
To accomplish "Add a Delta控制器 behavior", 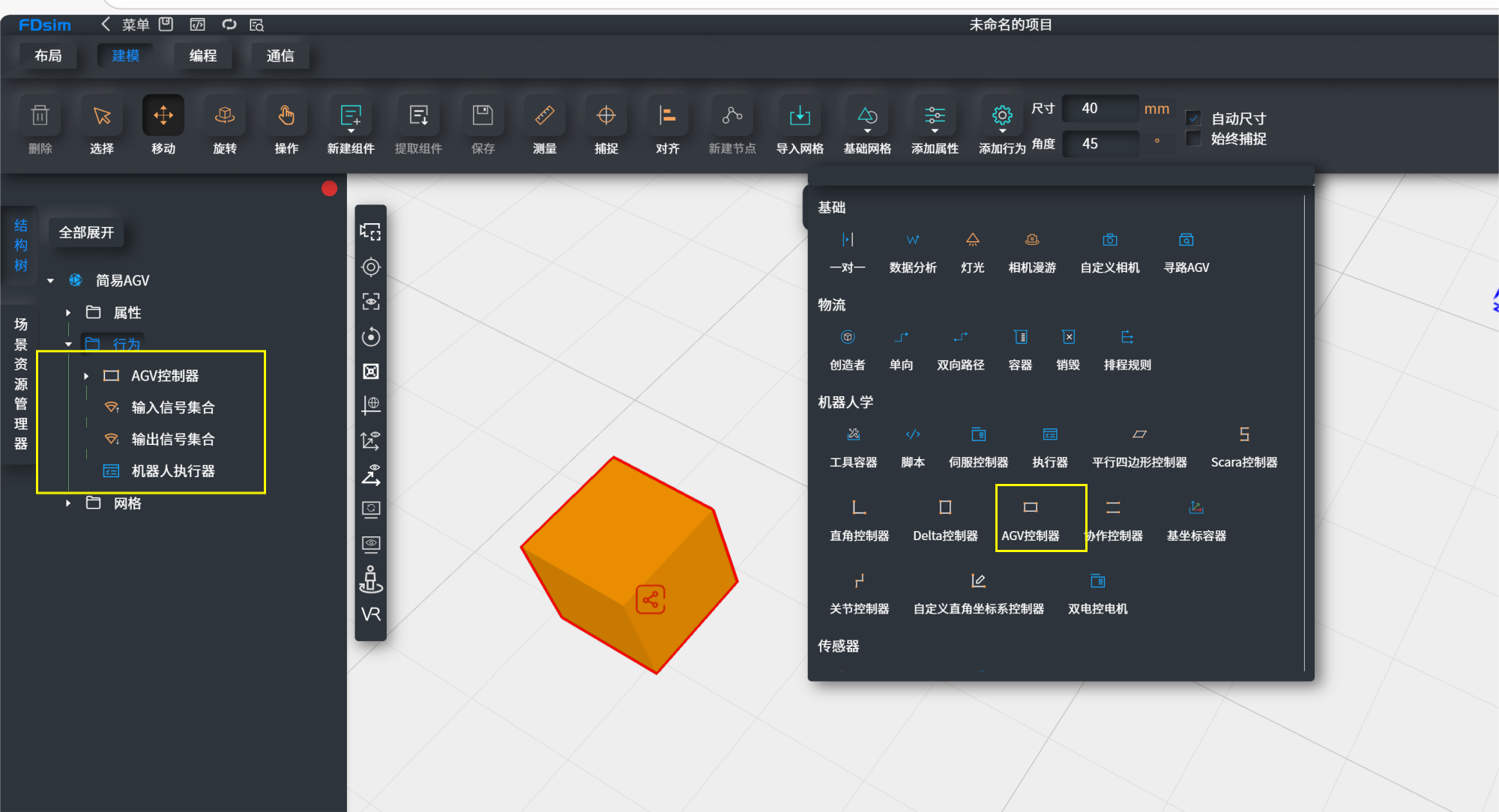I will click(x=945, y=509).
